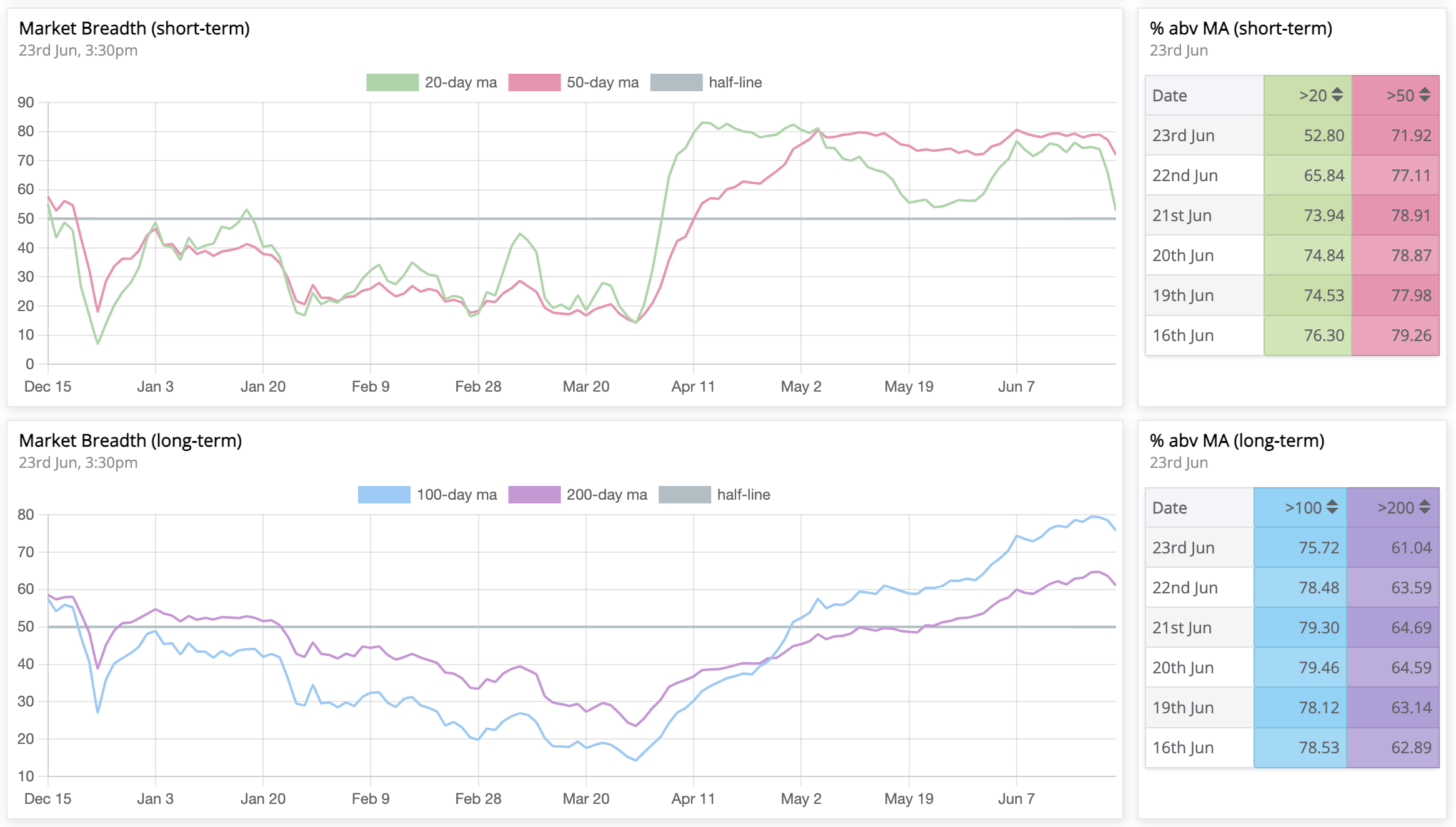
Task: Select the 75.72 cell in long-term table
Action: point(1300,548)
